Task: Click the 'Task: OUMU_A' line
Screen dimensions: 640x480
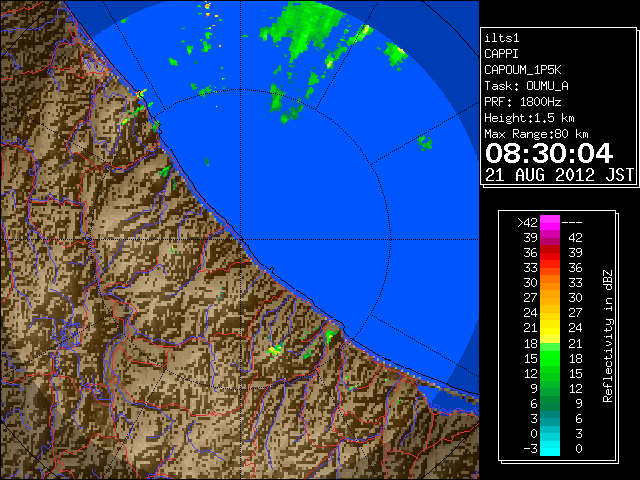Action: [x=527, y=86]
